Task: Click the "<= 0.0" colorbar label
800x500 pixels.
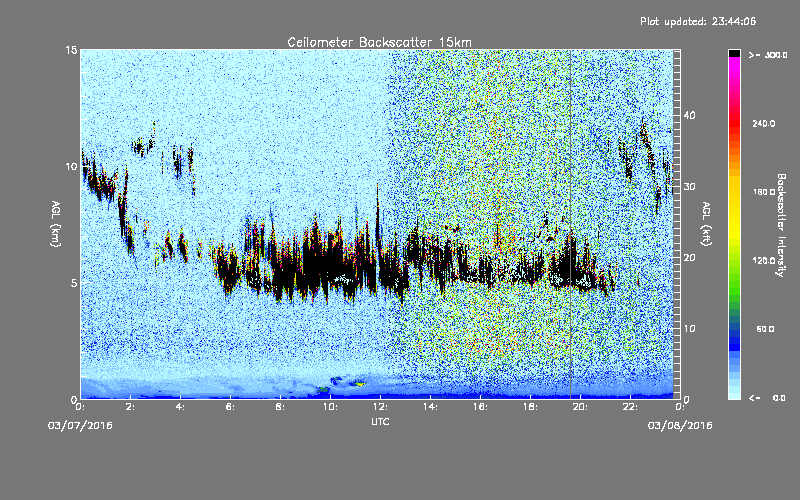Action: pyautogui.click(x=768, y=398)
